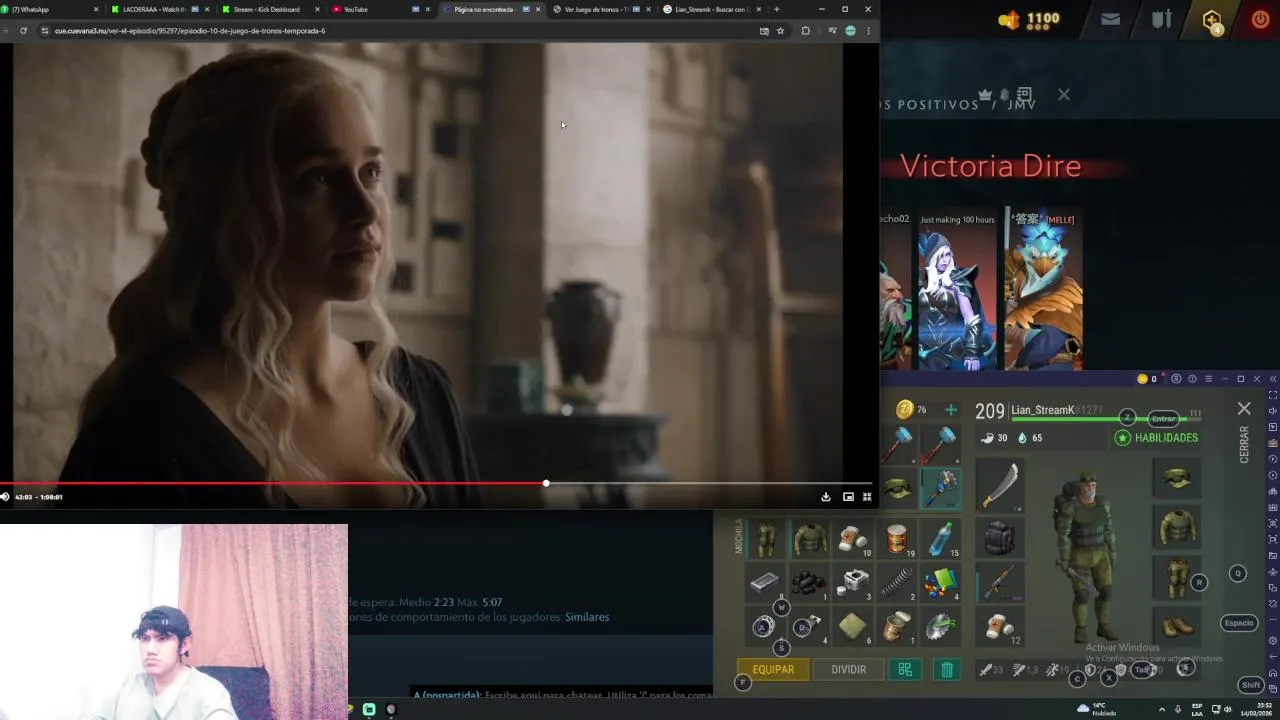
Task: Toggle BlueStacks sidebar fullscreen icon
Action: coord(1272,395)
